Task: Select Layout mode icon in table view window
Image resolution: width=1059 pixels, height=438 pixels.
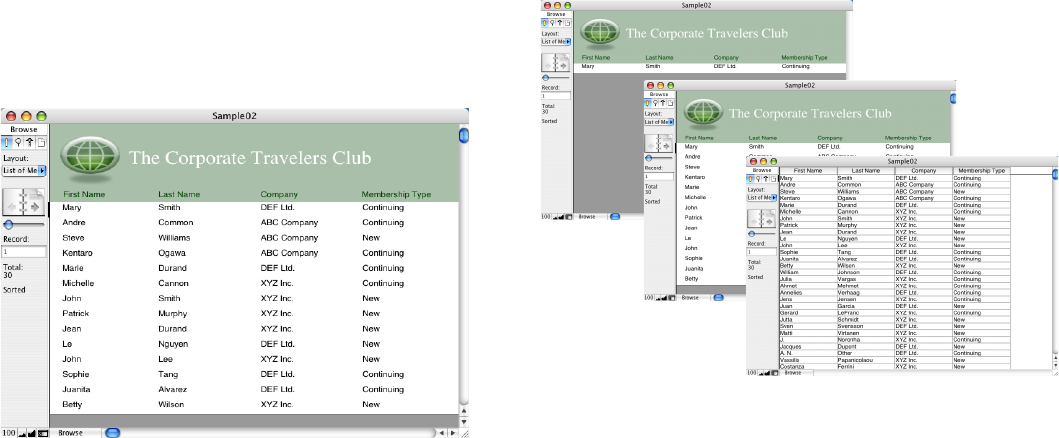Action: click(766, 179)
